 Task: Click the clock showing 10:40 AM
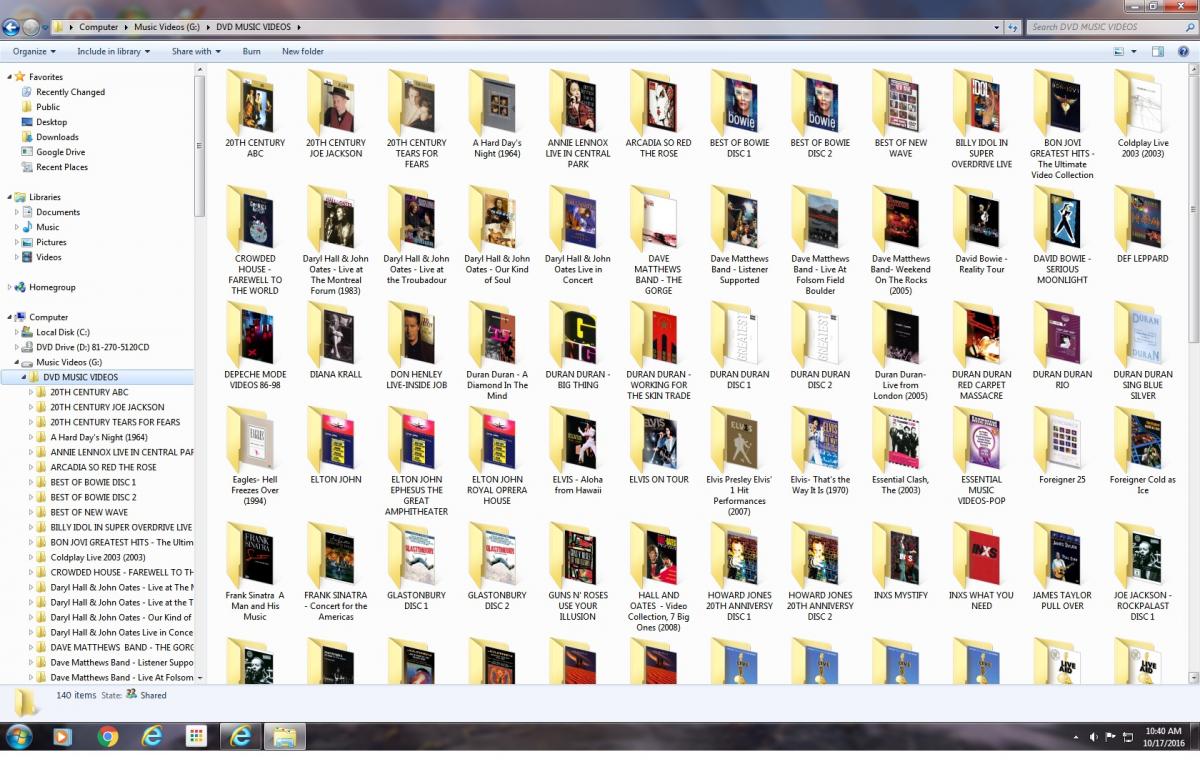[1162, 731]
